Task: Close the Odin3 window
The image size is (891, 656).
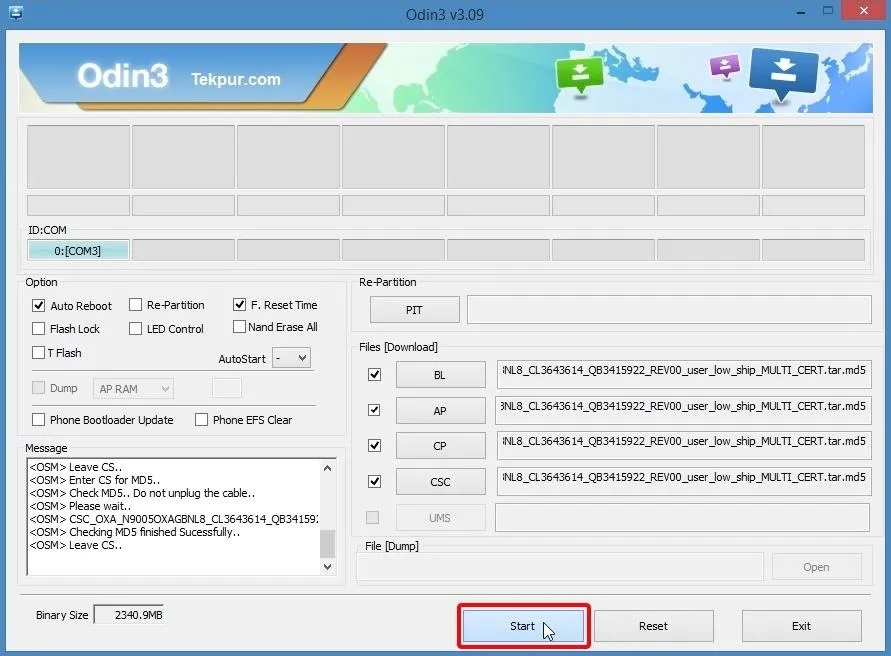Action: [864, 11]
